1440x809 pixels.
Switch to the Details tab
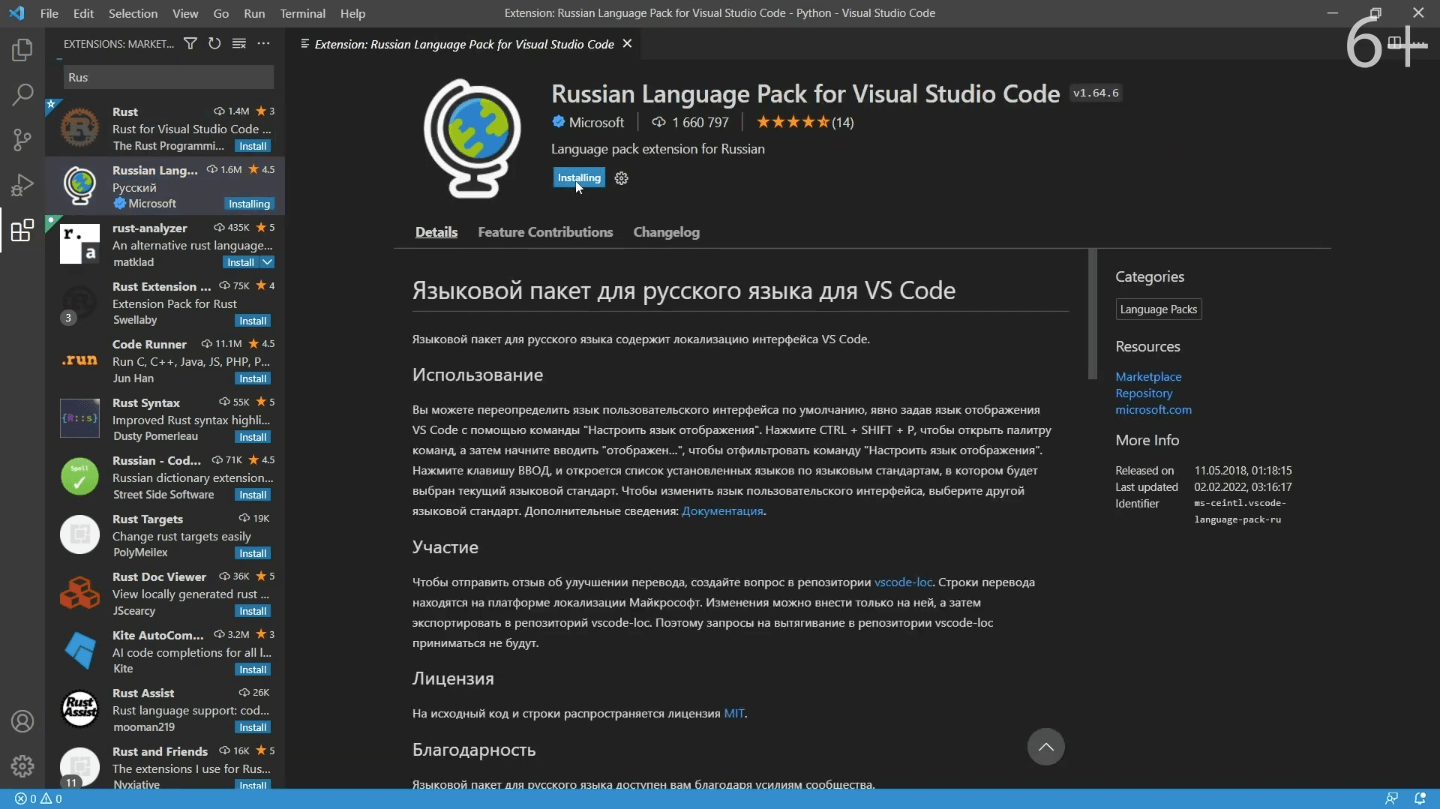[x=436, y=232]
